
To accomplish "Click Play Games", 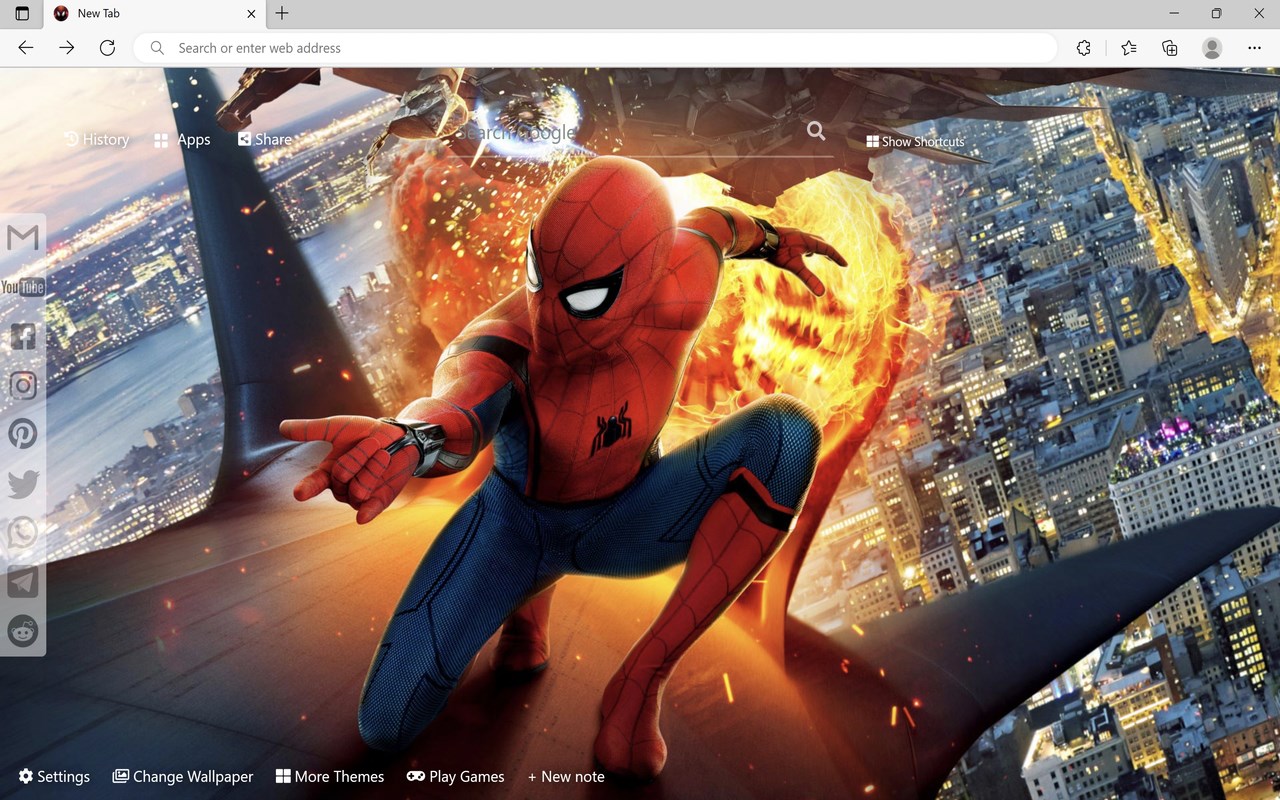I will coord(456,776).
